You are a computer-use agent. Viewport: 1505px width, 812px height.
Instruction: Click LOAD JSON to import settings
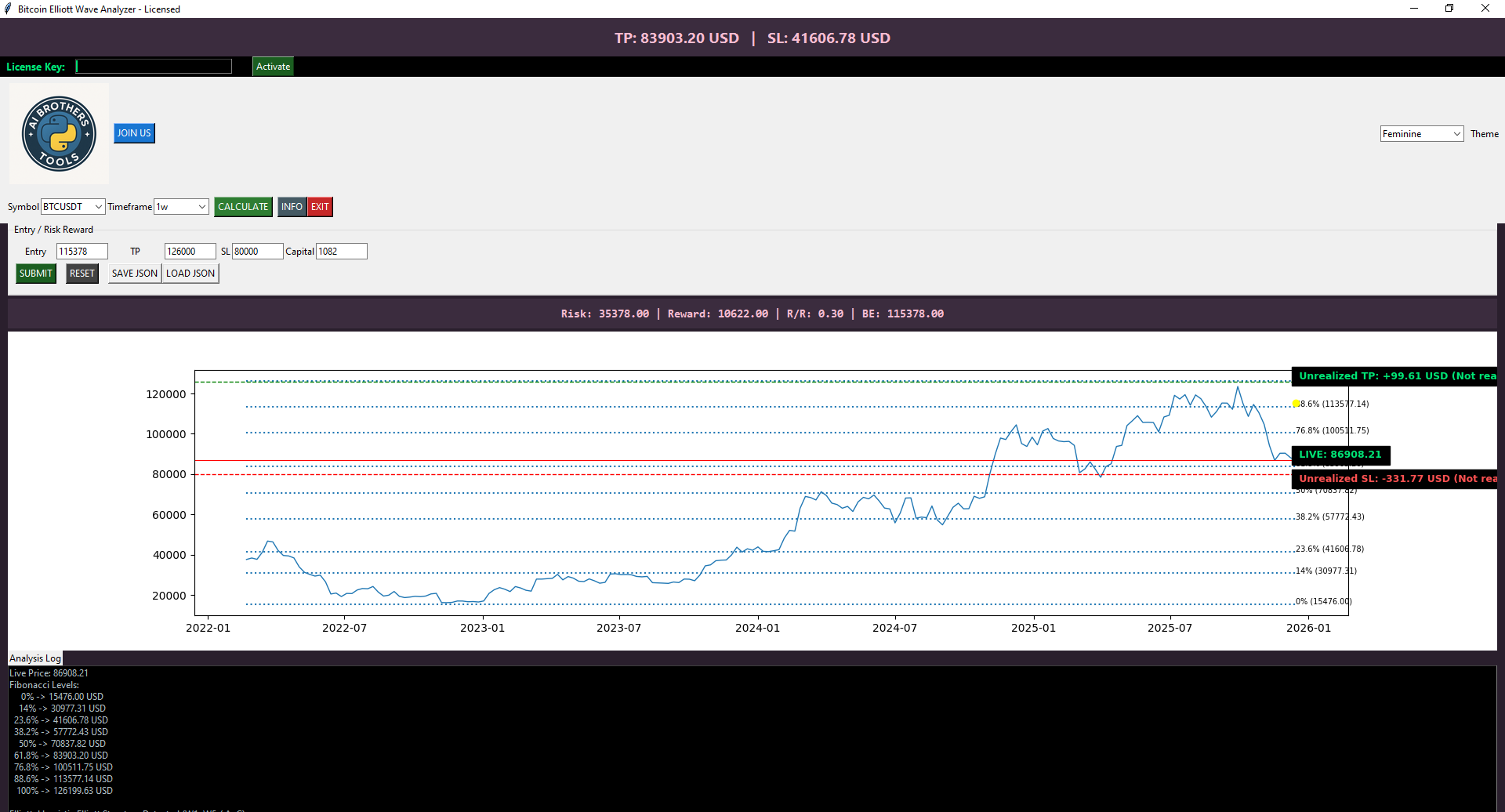point(190,273)
